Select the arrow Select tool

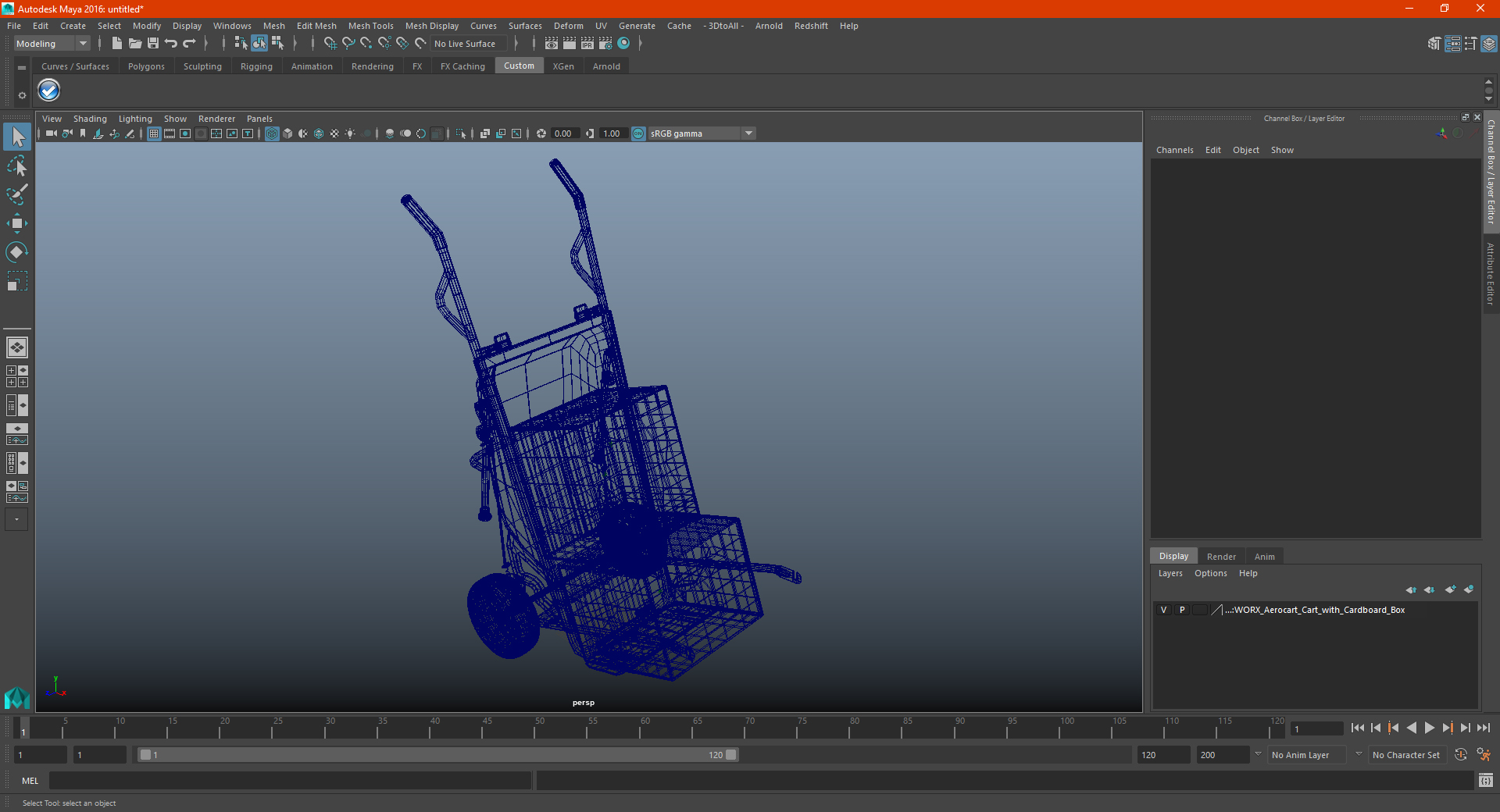[17, 137]
